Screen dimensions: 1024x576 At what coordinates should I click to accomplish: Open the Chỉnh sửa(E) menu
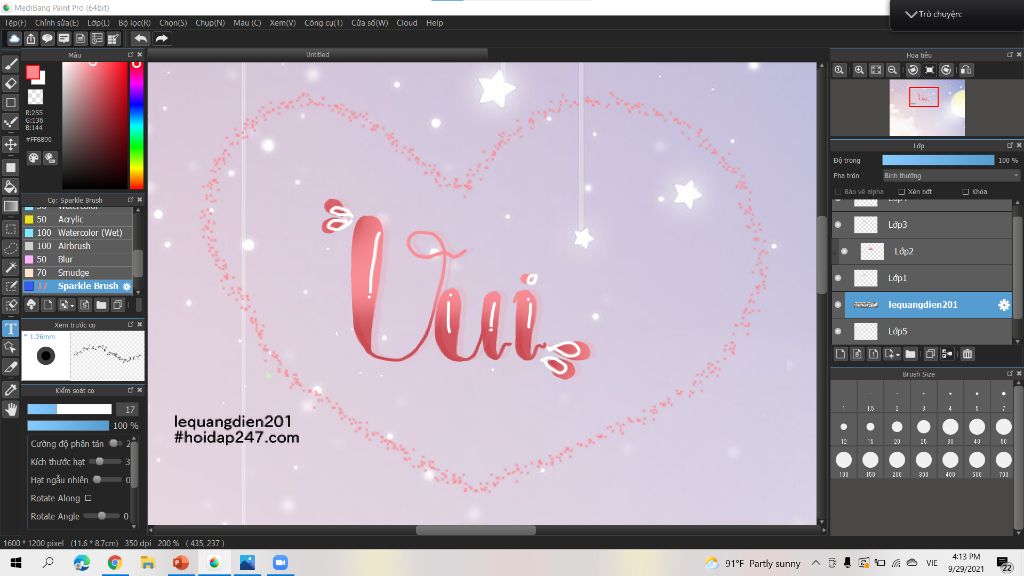click(x=57, y=23)
